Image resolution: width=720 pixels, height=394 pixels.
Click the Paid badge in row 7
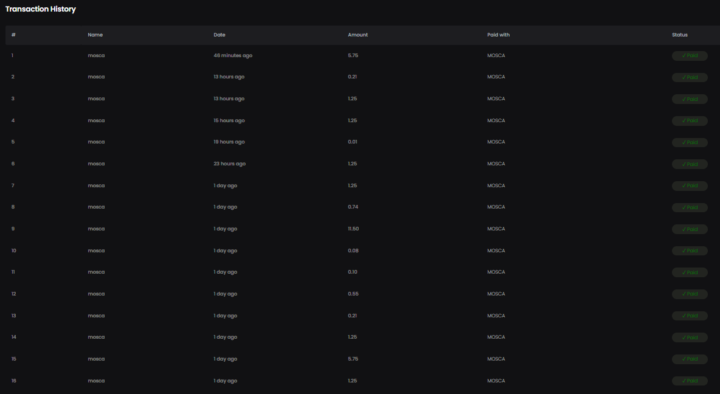pos(689,186)
